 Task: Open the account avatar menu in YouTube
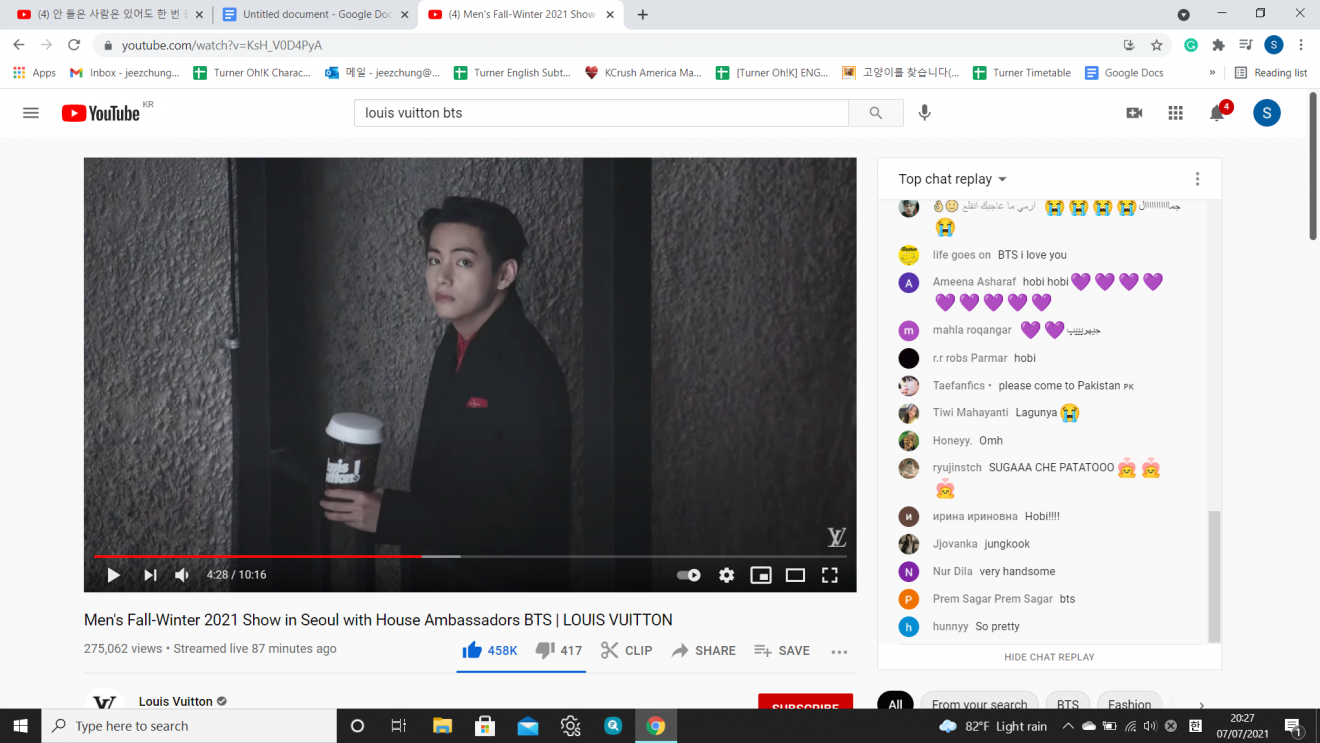(x=1267, y=113)
